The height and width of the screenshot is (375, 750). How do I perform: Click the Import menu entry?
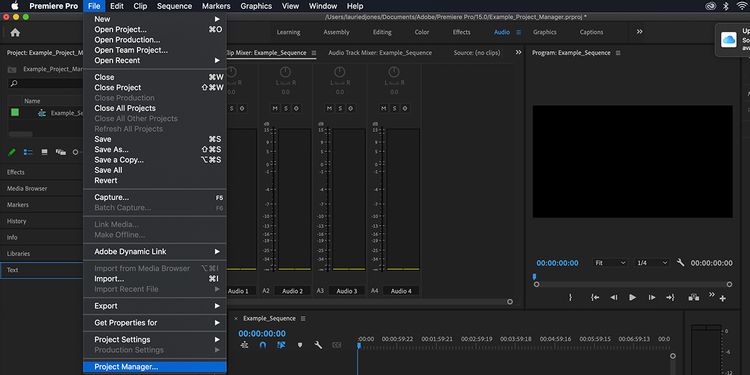(x=154, y=278)
